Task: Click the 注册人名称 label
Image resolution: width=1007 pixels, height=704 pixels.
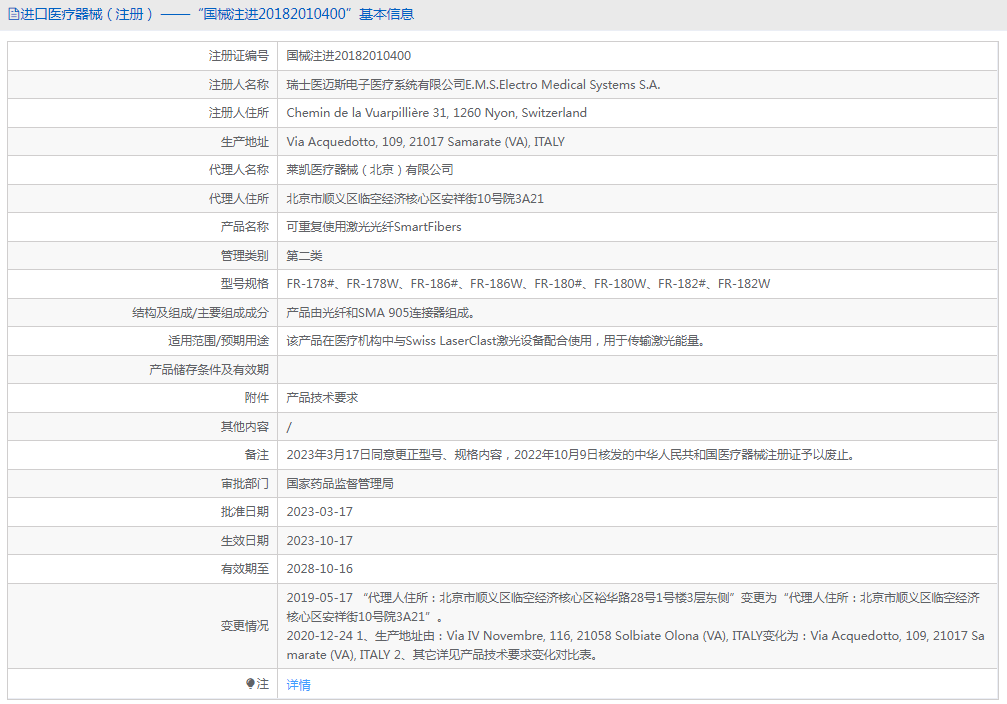Action: 238,85
